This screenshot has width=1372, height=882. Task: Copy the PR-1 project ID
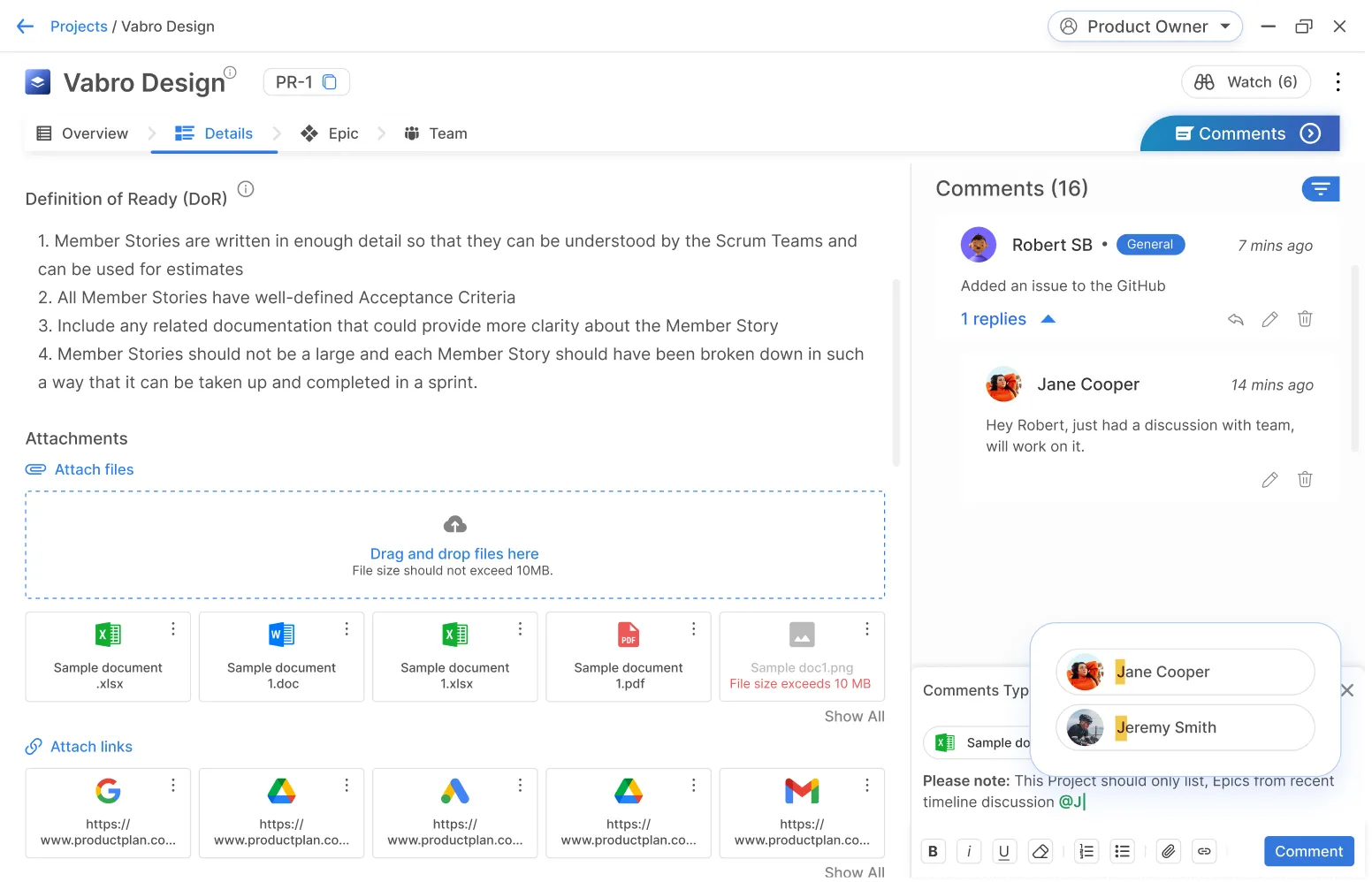[330, 82]
